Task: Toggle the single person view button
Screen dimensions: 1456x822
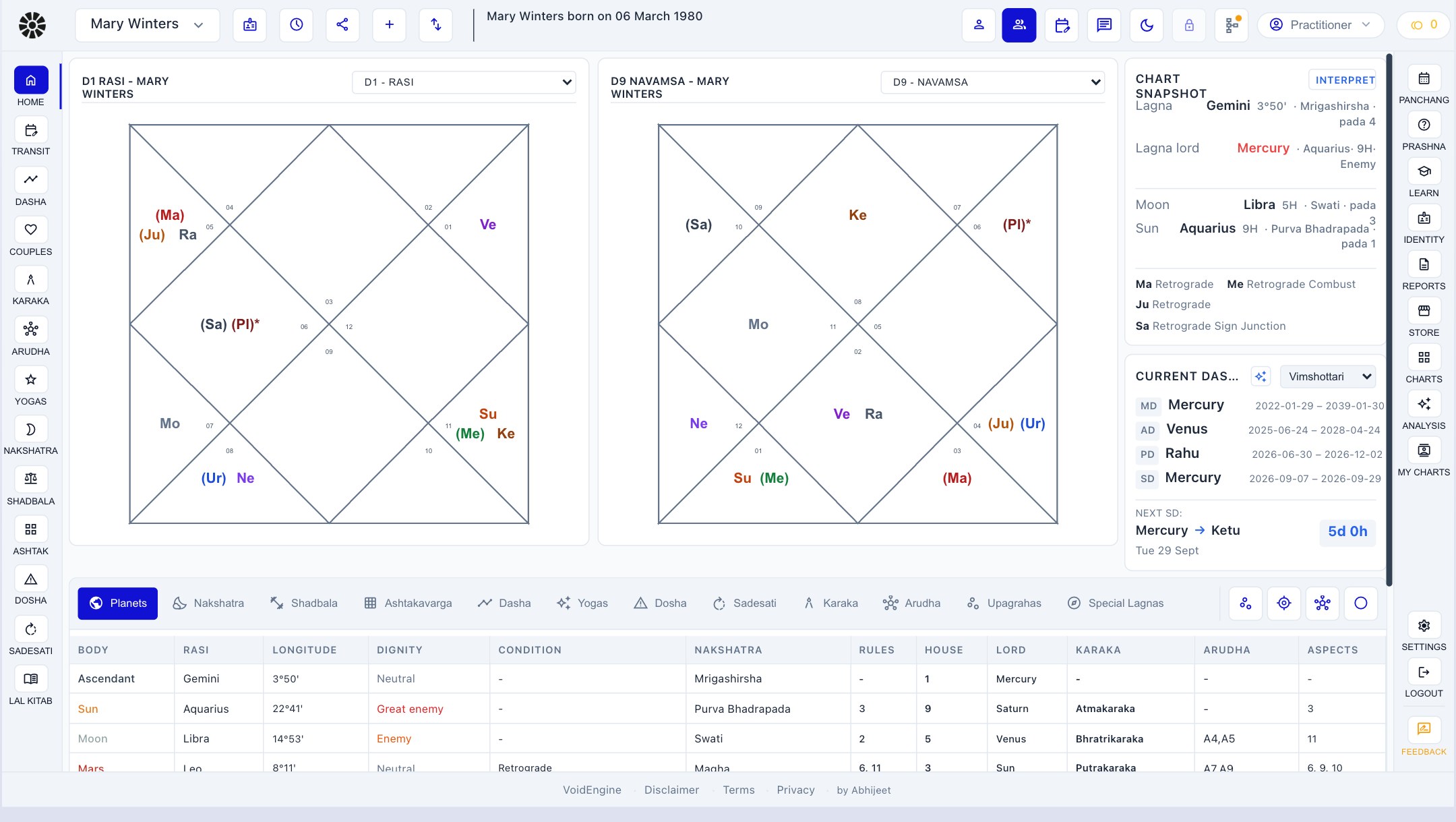Action: coord(979,26)
